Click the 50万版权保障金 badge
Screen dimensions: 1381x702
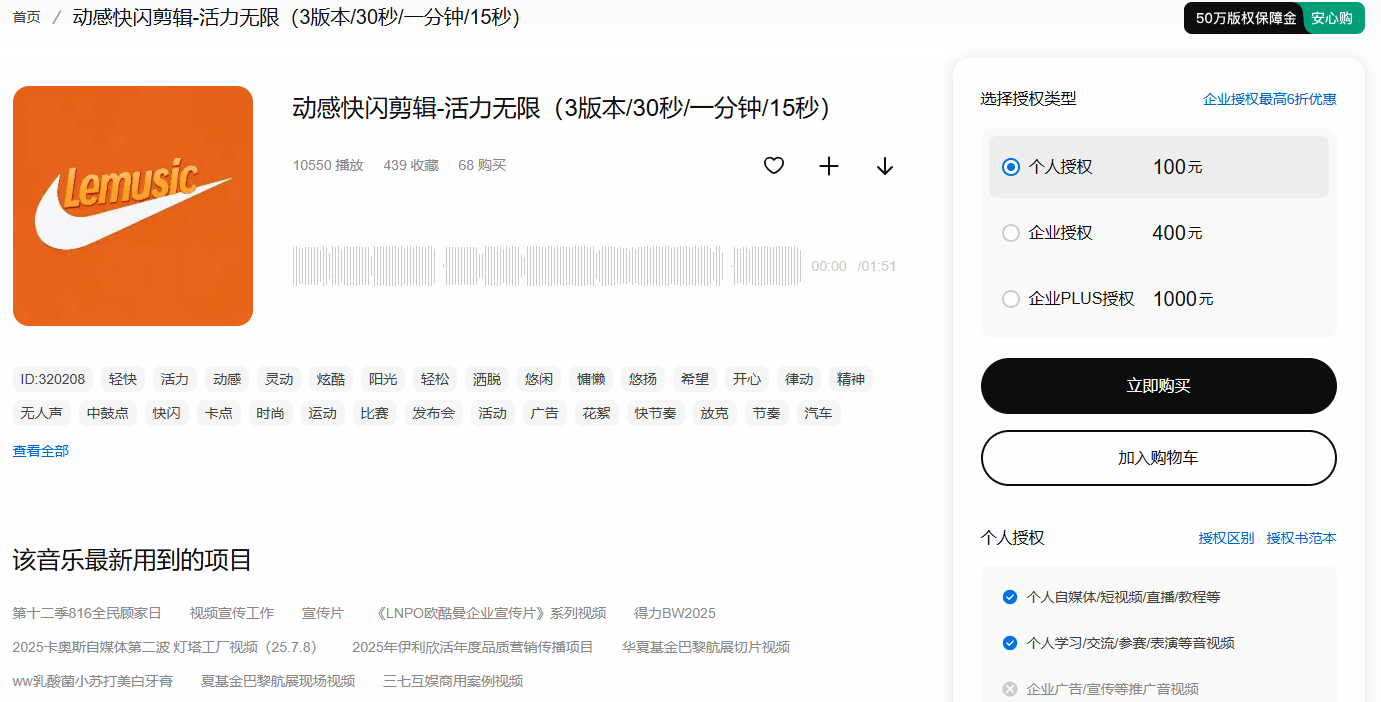click(x=1246, y=18)
